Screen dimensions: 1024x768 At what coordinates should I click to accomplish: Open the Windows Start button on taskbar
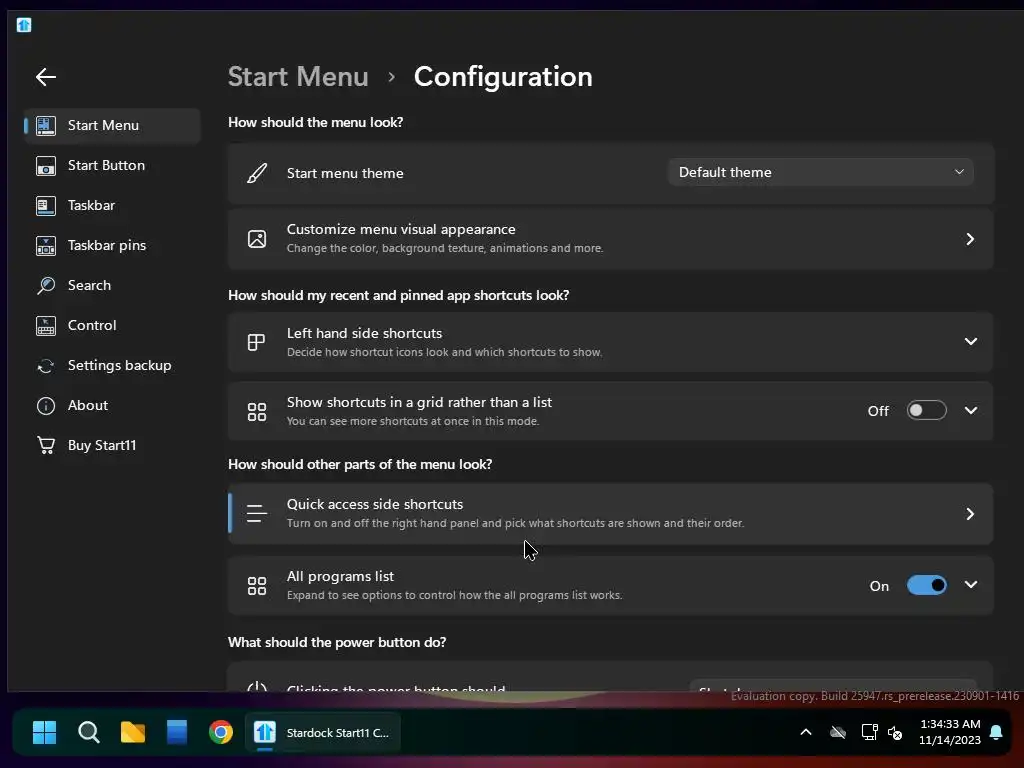pos(44,733)
